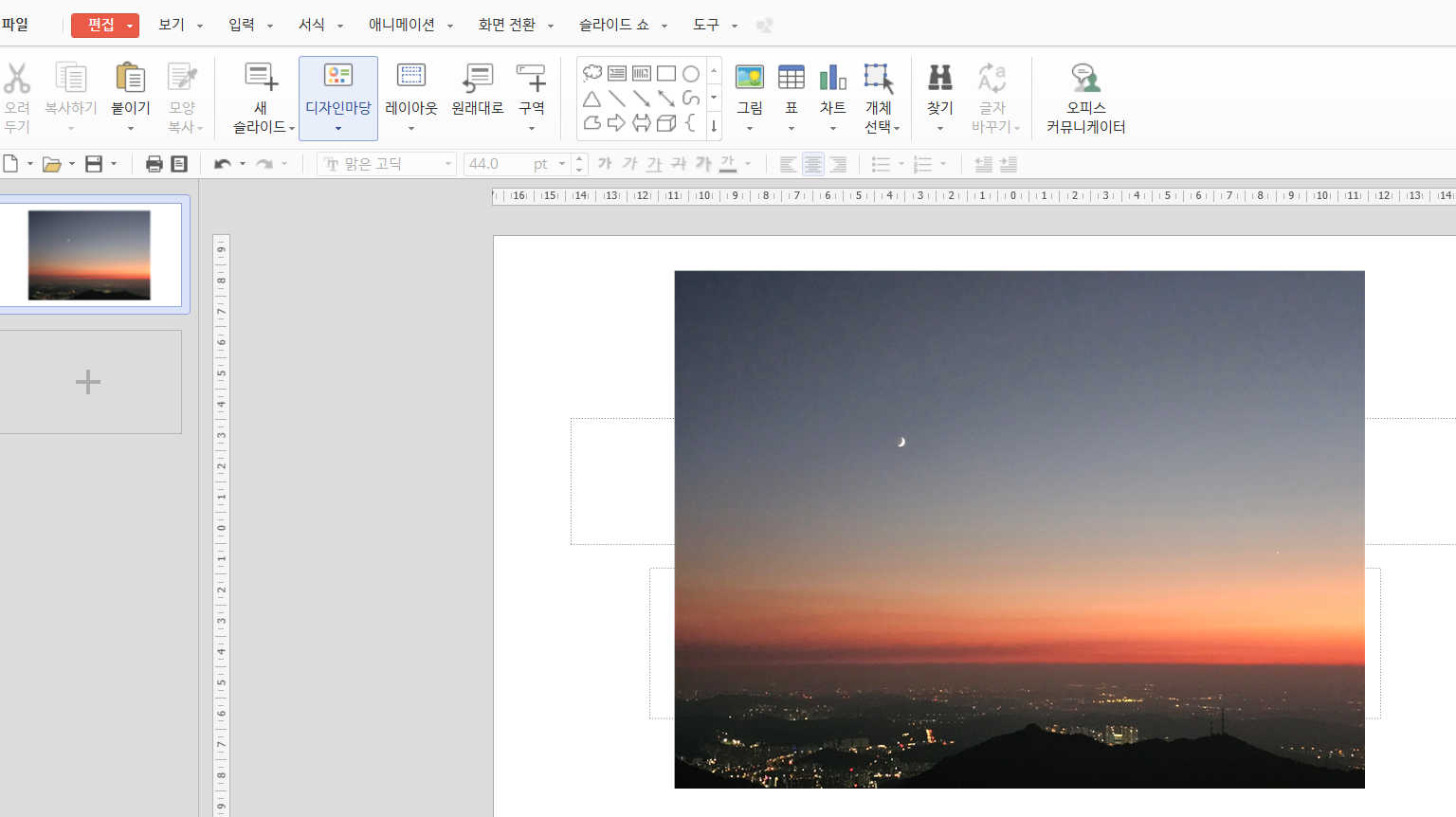1456x817 pixels.
Task: Toggle strikethrough text formatting
Action: [x=679, y=164]
